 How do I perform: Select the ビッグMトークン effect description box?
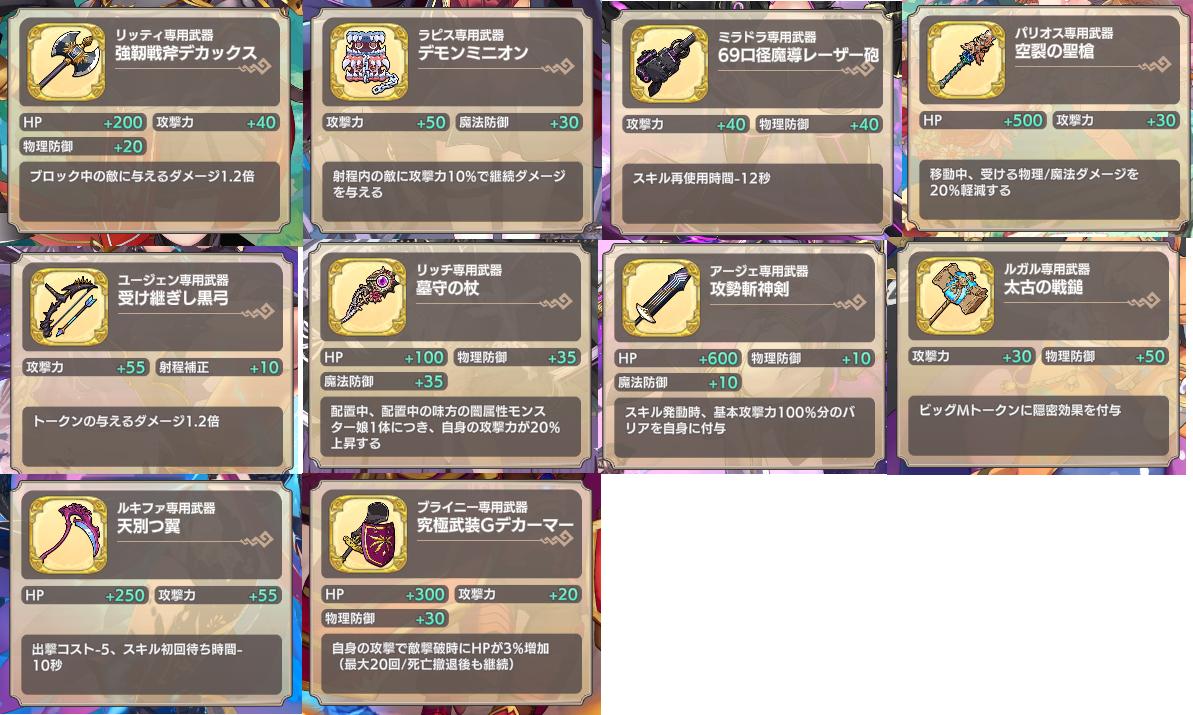click(1038, 426)
